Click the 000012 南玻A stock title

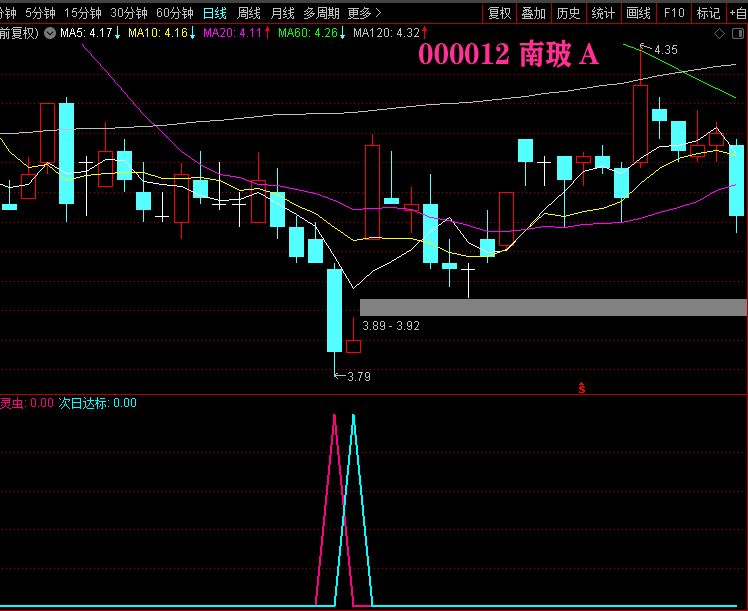coord(509,54)
